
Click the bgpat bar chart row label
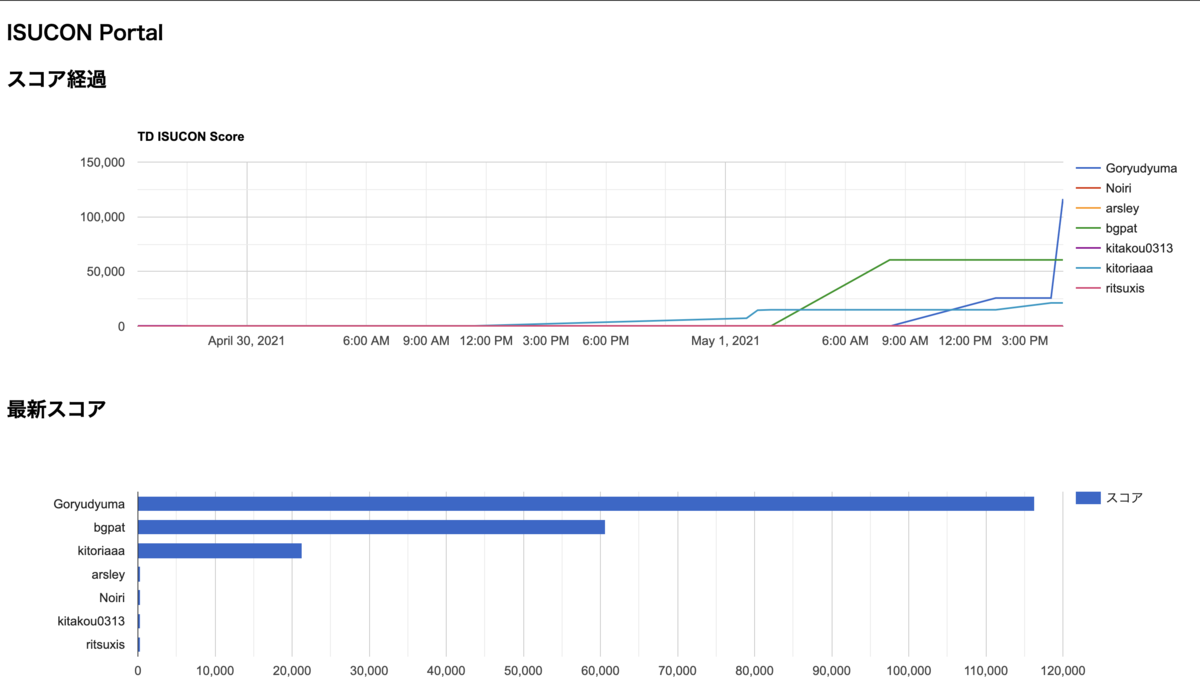109,527
